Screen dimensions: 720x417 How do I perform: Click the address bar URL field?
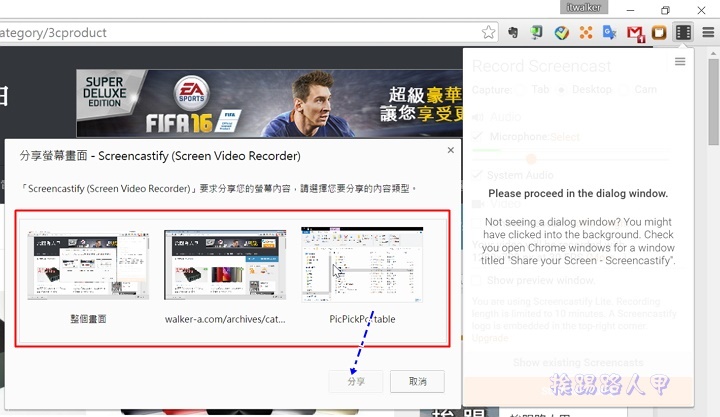(239, 33)
